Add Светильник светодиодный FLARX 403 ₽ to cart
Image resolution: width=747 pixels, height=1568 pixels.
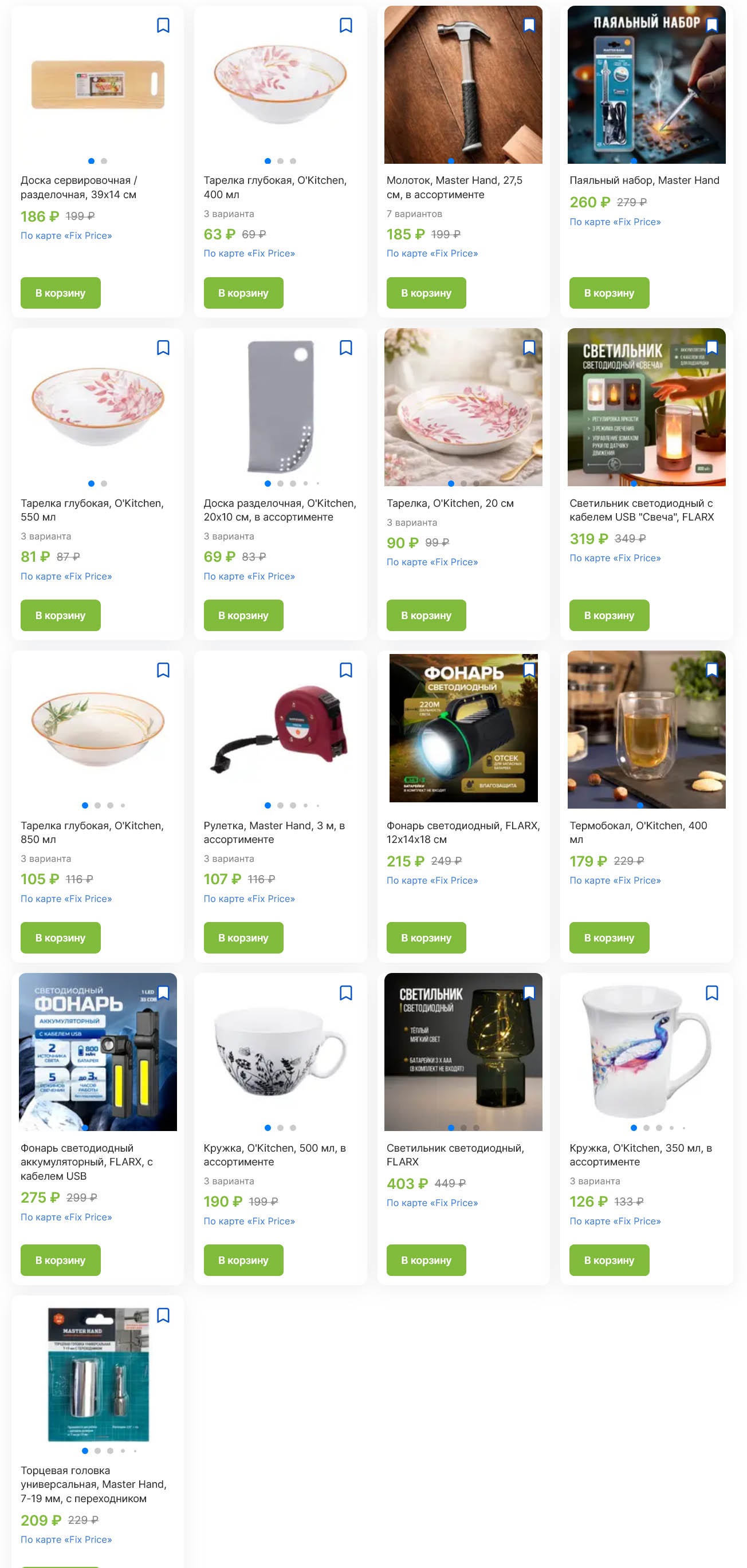[426, 1260]
